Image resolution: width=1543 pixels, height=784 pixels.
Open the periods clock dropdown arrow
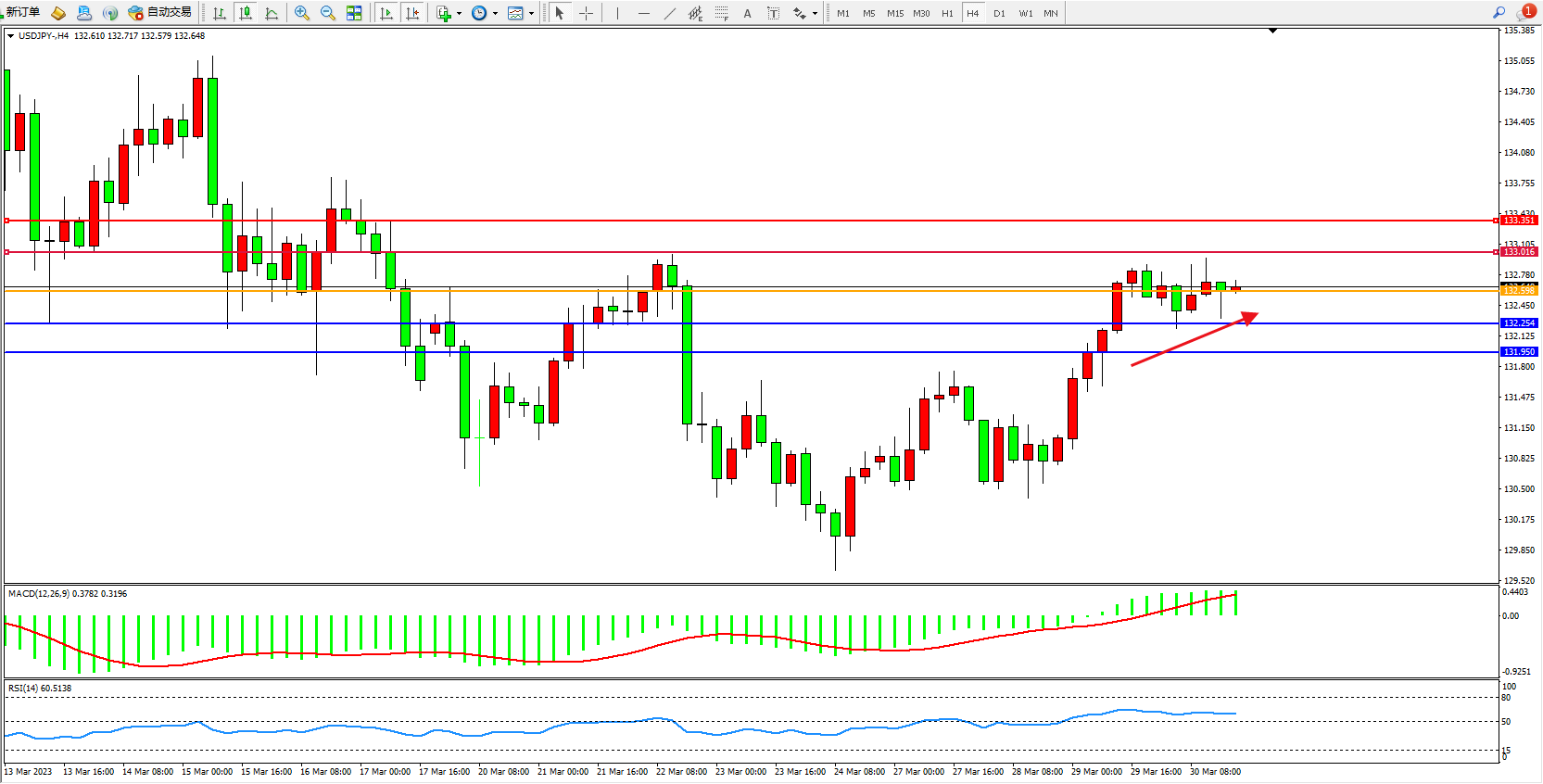tap(495, 13)
